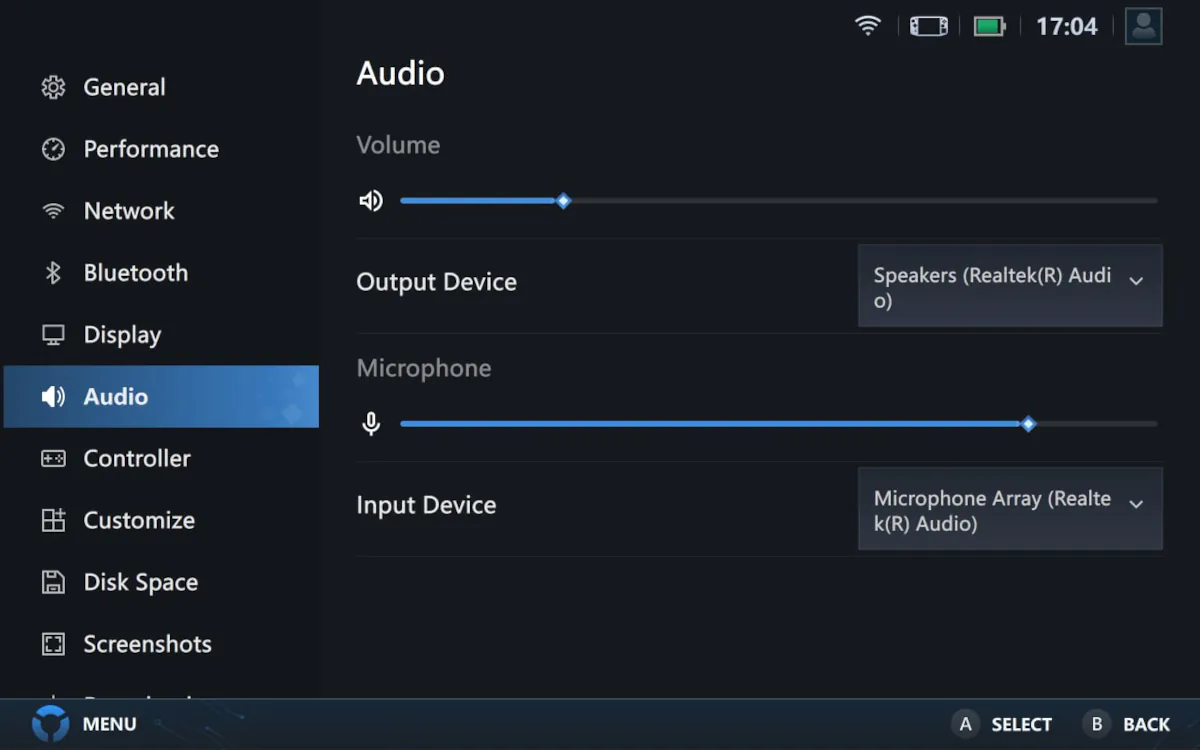Expand the Output Device dropdown
Screen dimensions: 1200x750
coord(1010,286)
